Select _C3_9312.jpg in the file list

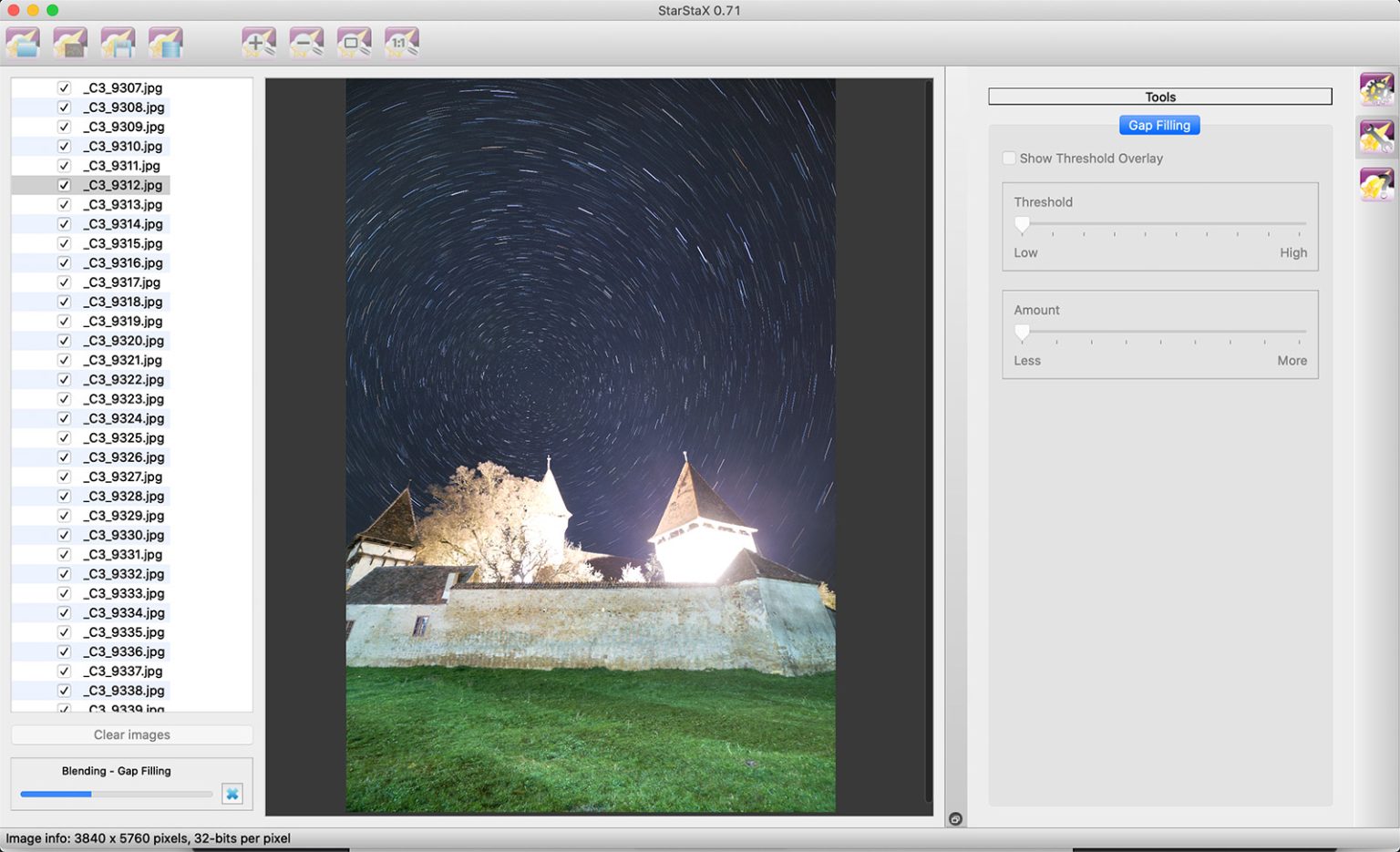coord(124,184)
